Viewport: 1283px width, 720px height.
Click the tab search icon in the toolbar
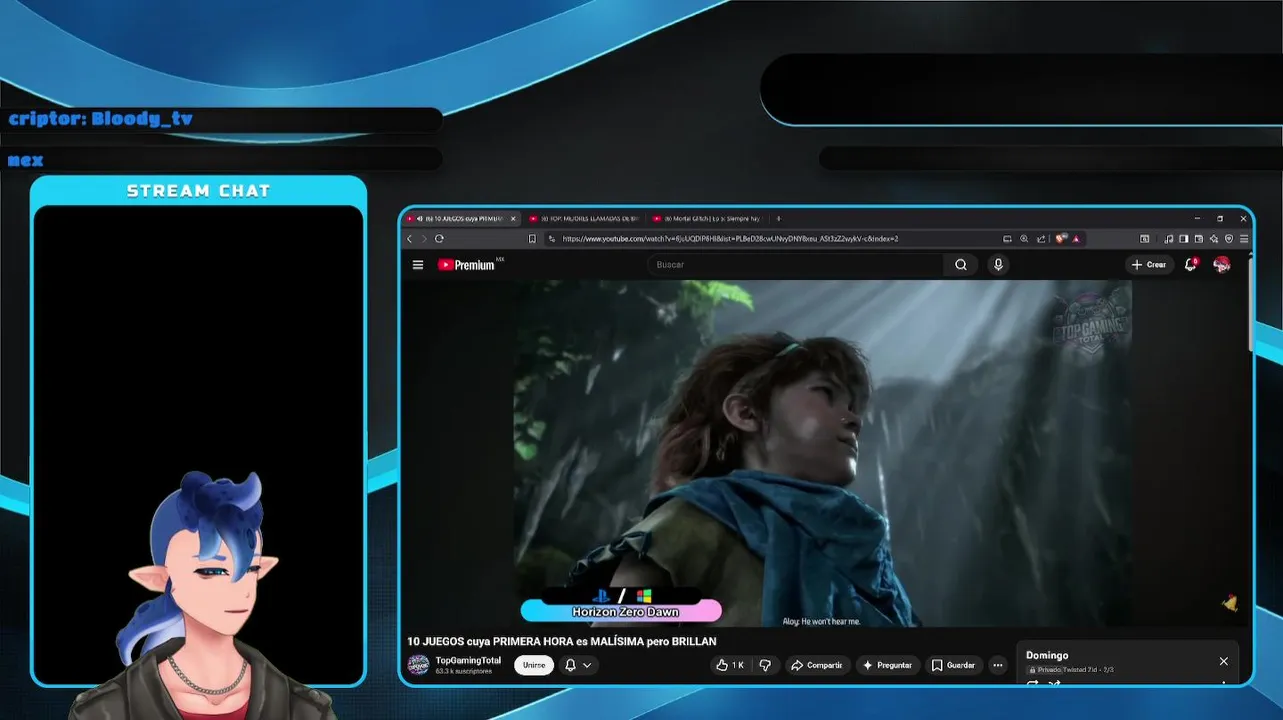pyautogui.click(x=1145, y=239)
